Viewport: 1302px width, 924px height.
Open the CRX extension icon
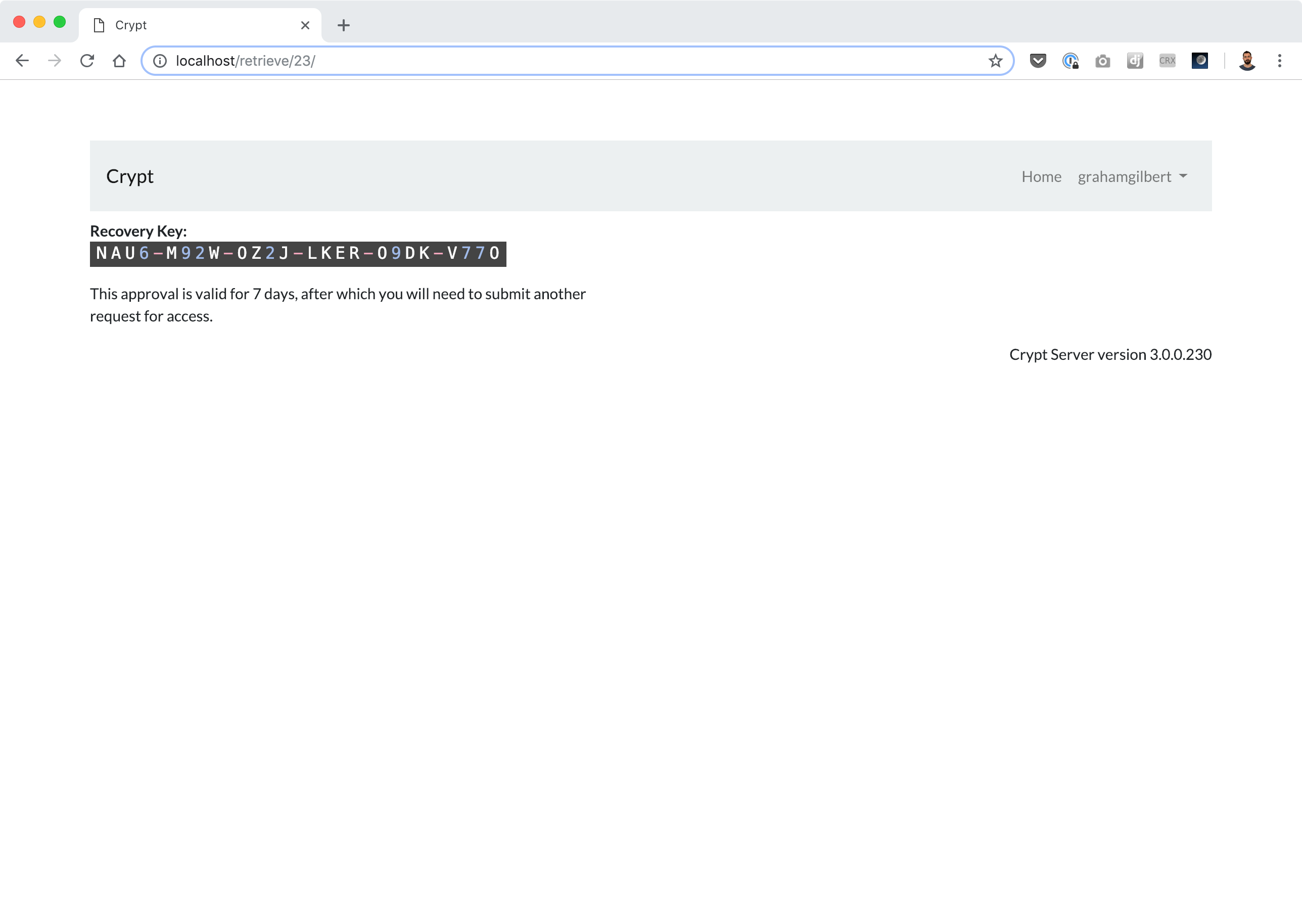point(1167,61)
